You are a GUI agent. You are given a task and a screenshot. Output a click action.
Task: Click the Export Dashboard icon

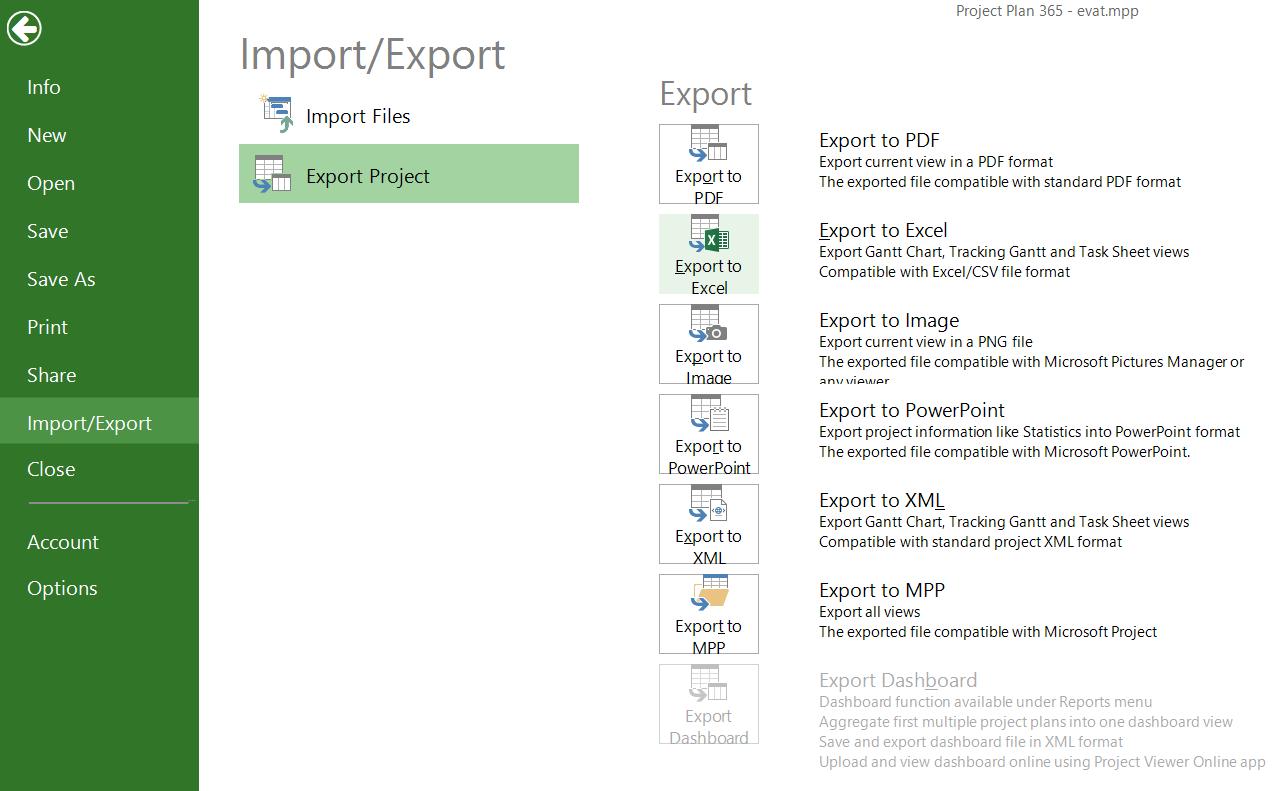pos(708,703)
